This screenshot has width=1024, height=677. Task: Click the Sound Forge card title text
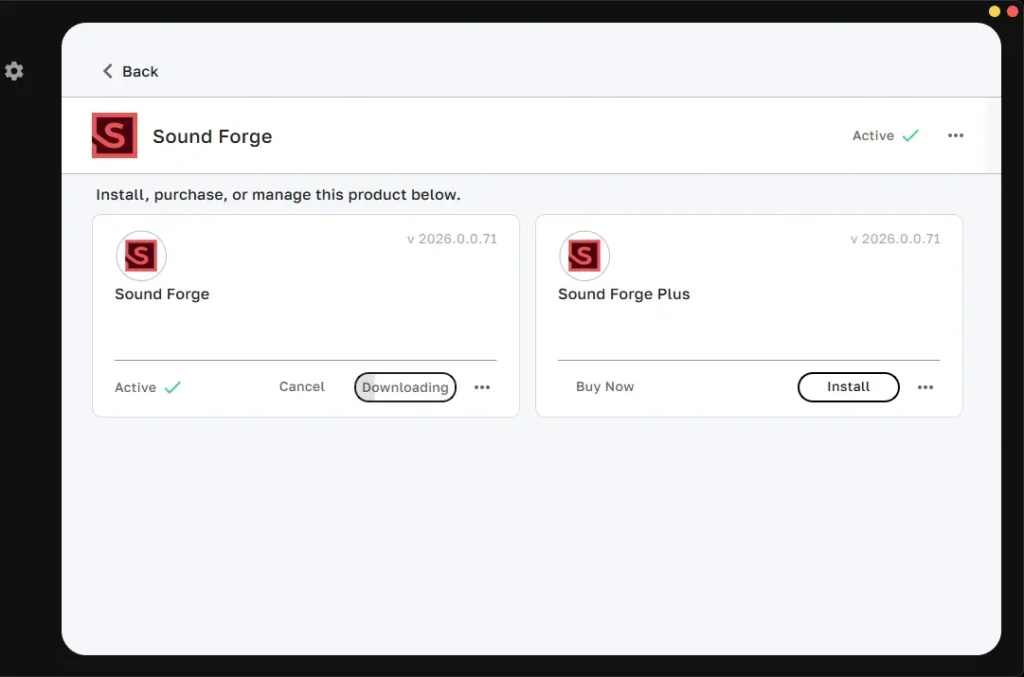pos(162,294)
